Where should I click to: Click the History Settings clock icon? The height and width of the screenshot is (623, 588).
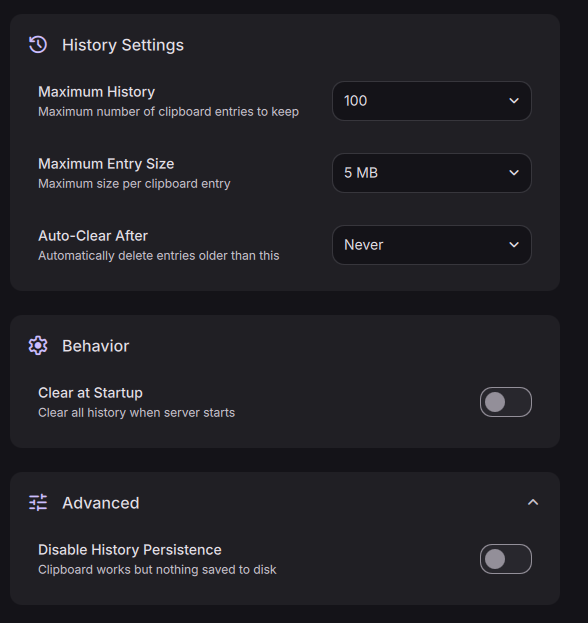(x=38, y=44)
